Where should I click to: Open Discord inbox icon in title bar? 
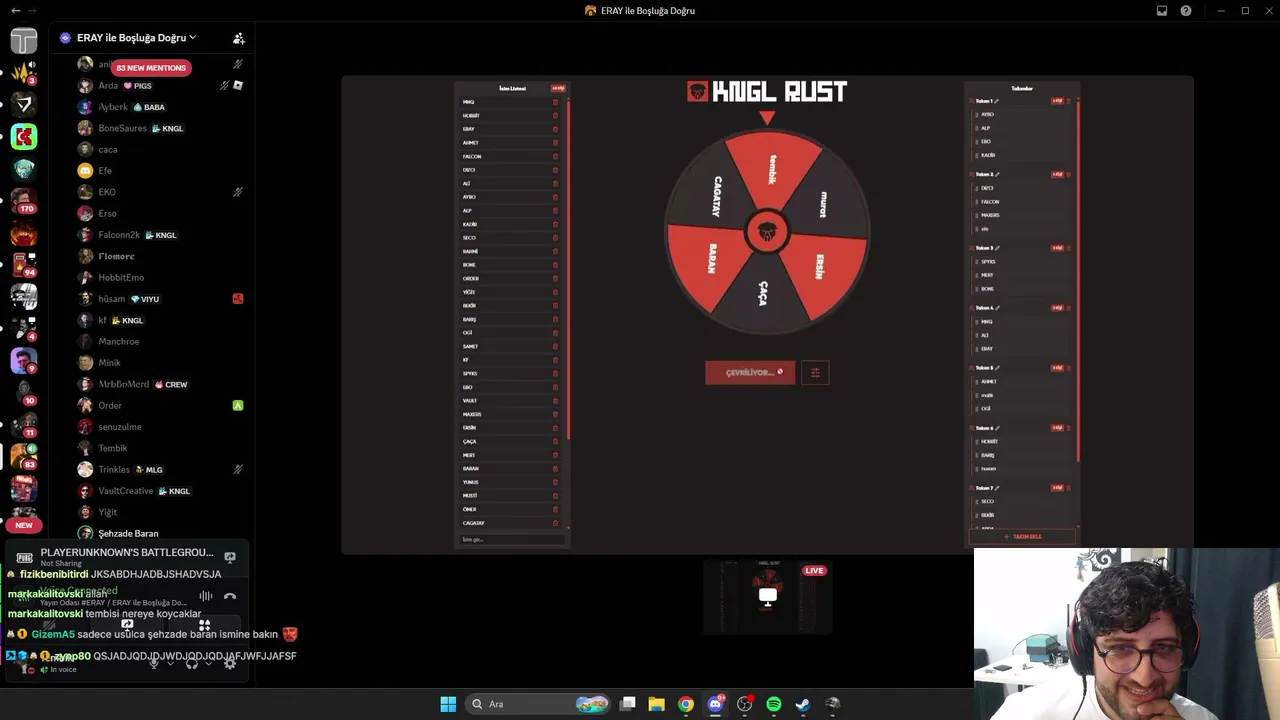click(x=1162, y=11)
